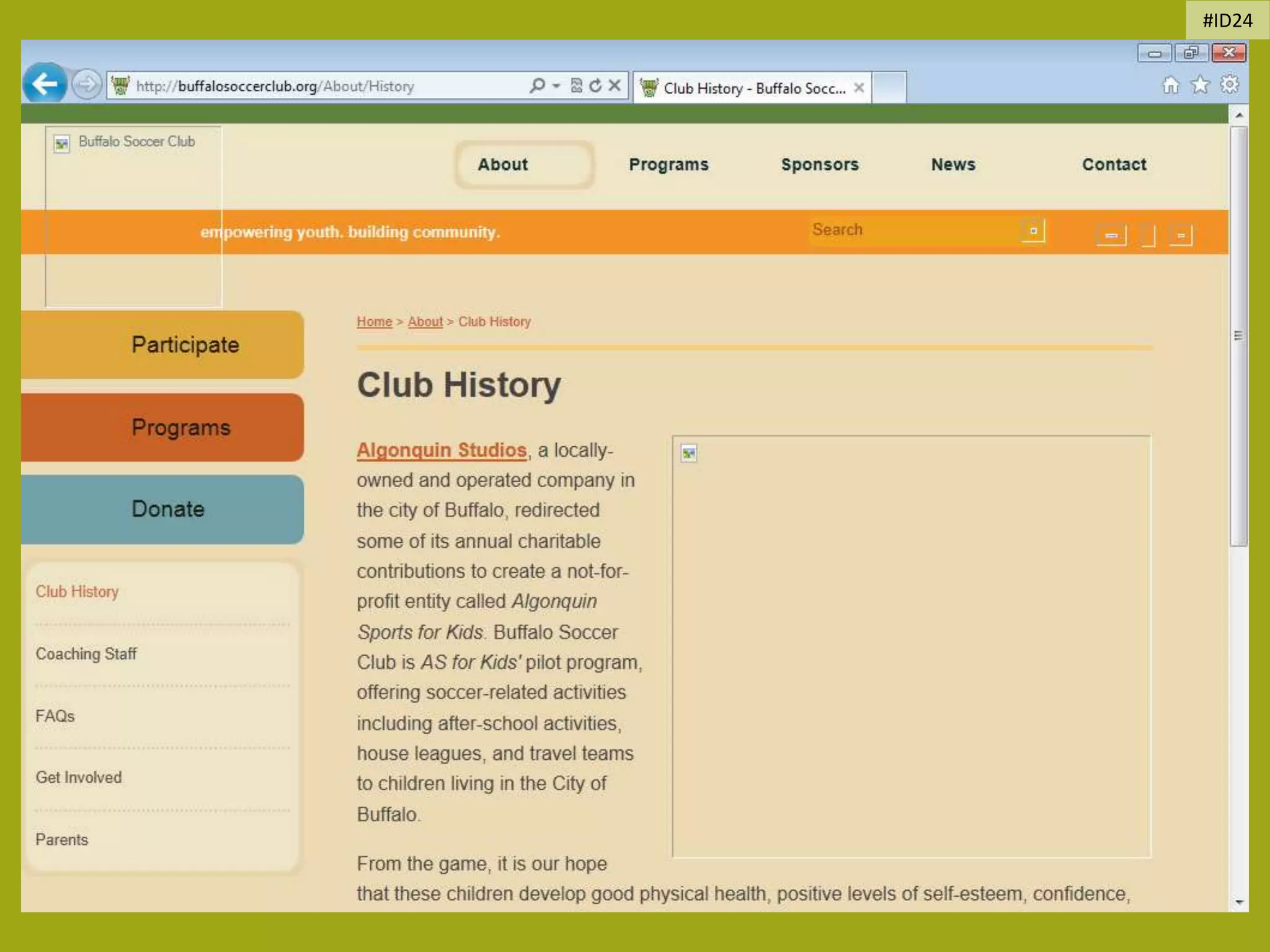Click the Stop loading X in address bar

tap(615, 86)
